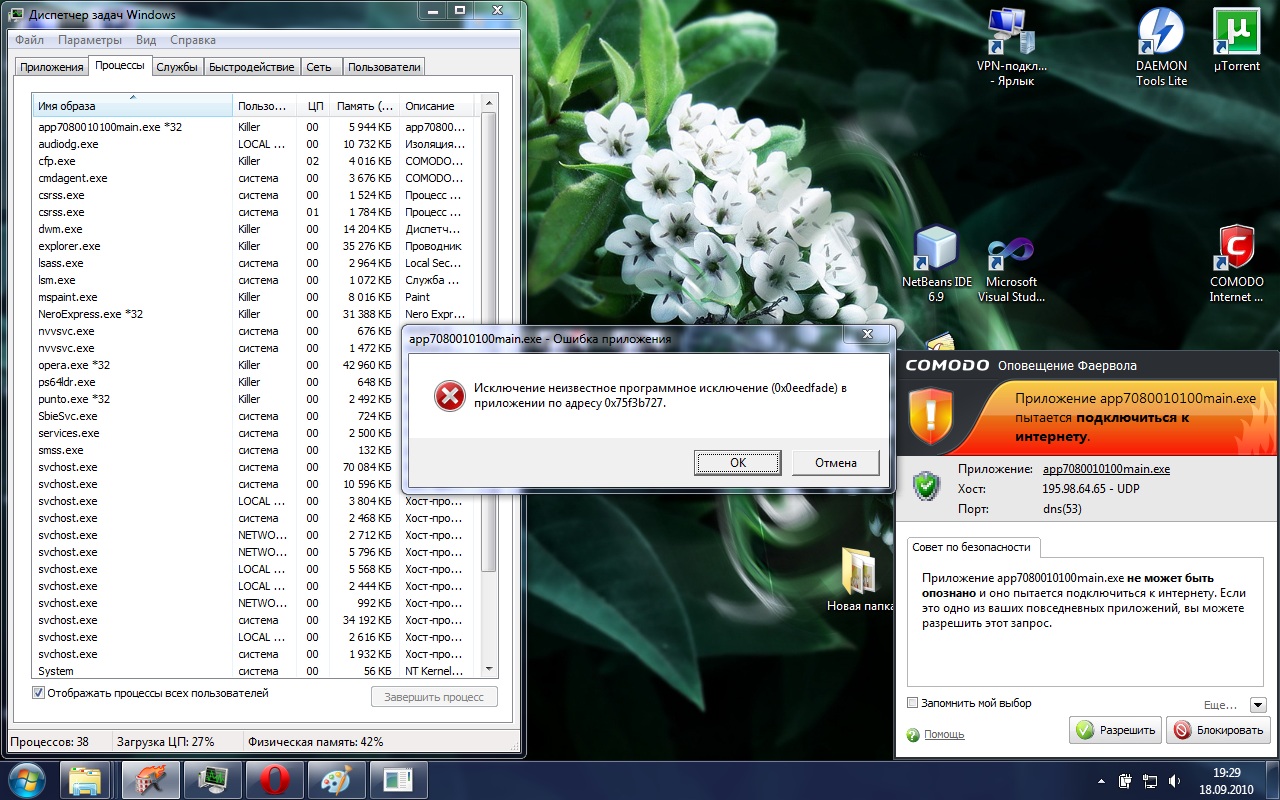Expand the 'Еще...' dropdown arrow in COMODO alert
Viewport: 1280px width, 800px height.
[x=1258, y=705]
